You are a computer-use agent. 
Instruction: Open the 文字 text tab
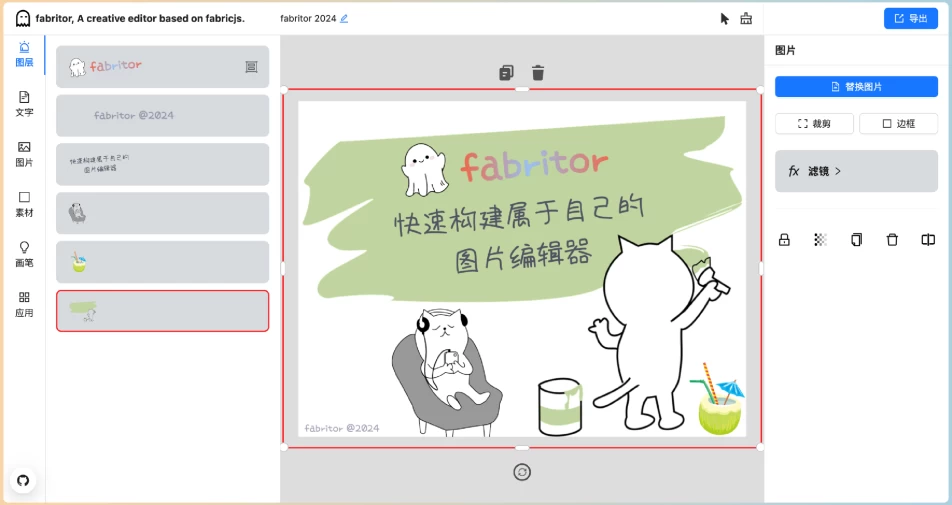pos(24,103)
